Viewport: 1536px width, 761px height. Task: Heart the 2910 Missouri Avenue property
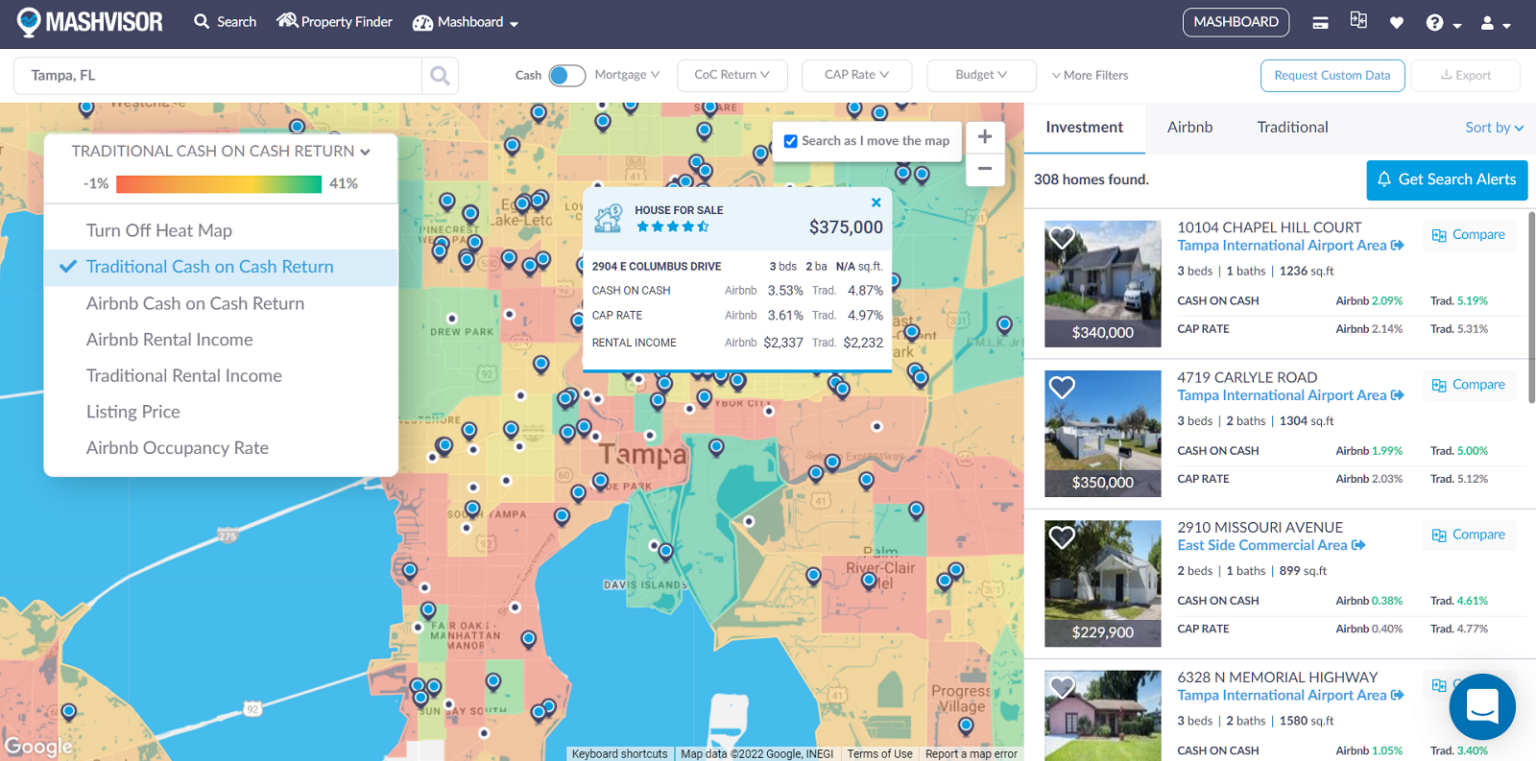1062,538
